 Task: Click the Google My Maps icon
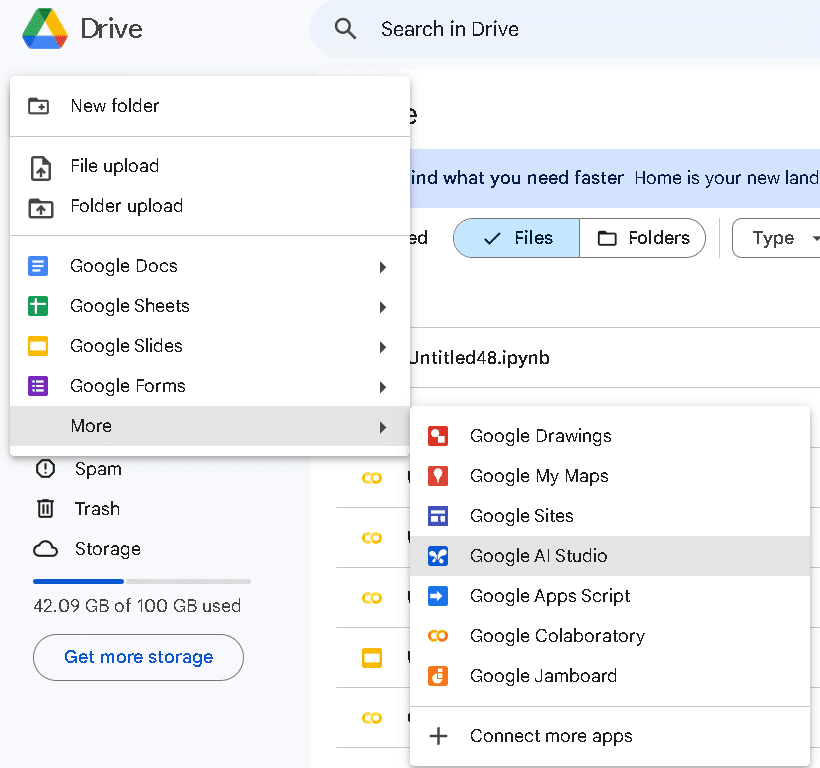tap(438, 476)
